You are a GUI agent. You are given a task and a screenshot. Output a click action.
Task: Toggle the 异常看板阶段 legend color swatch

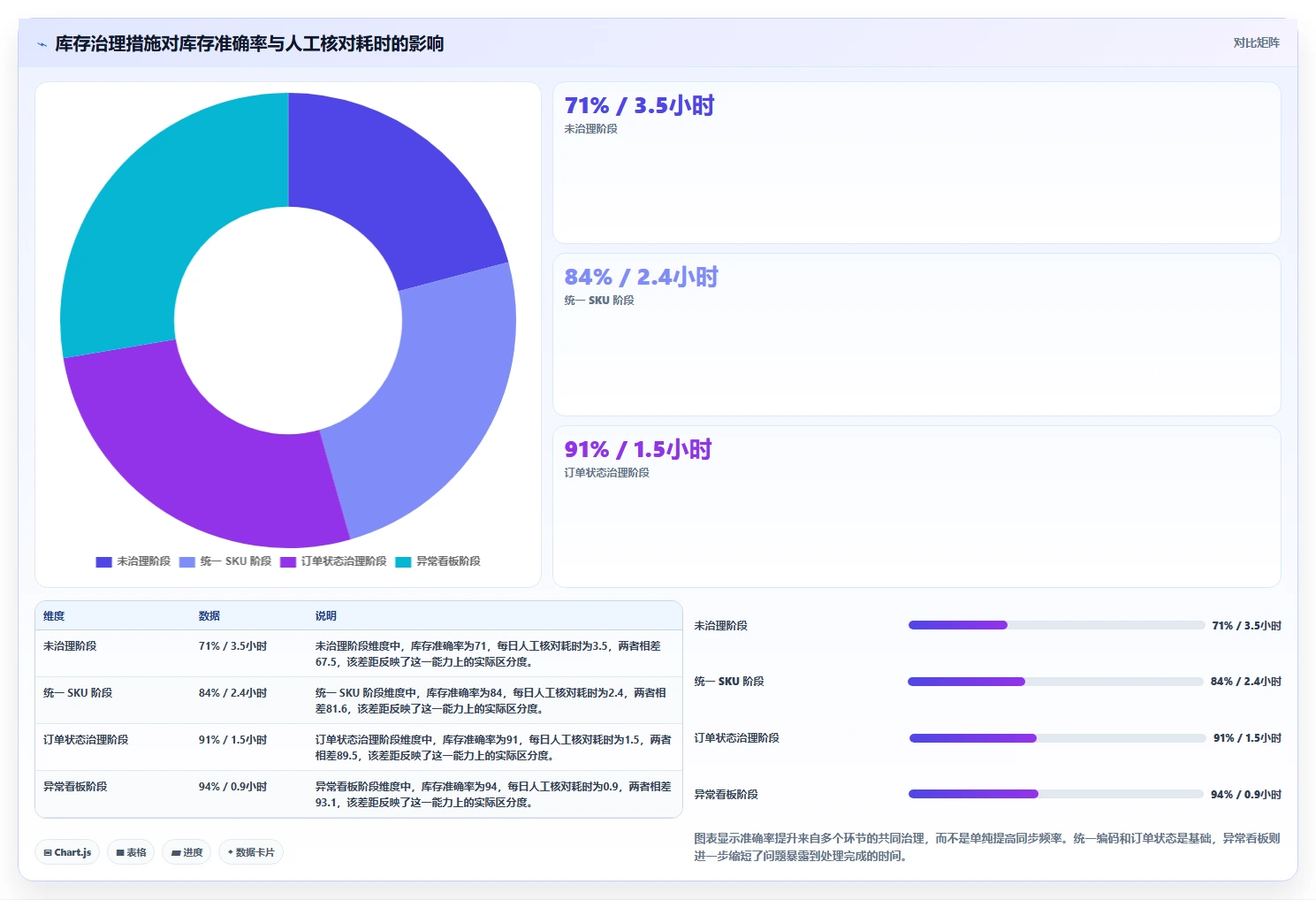click(x=403, y=561)
